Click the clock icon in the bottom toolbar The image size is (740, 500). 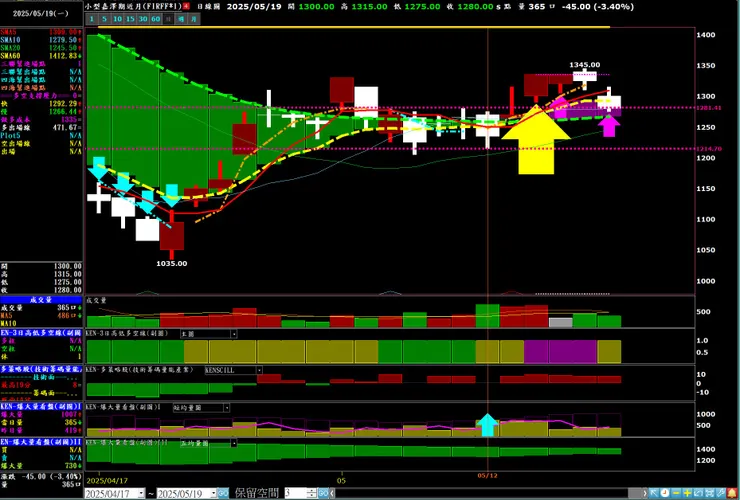(x=664, y=493)
